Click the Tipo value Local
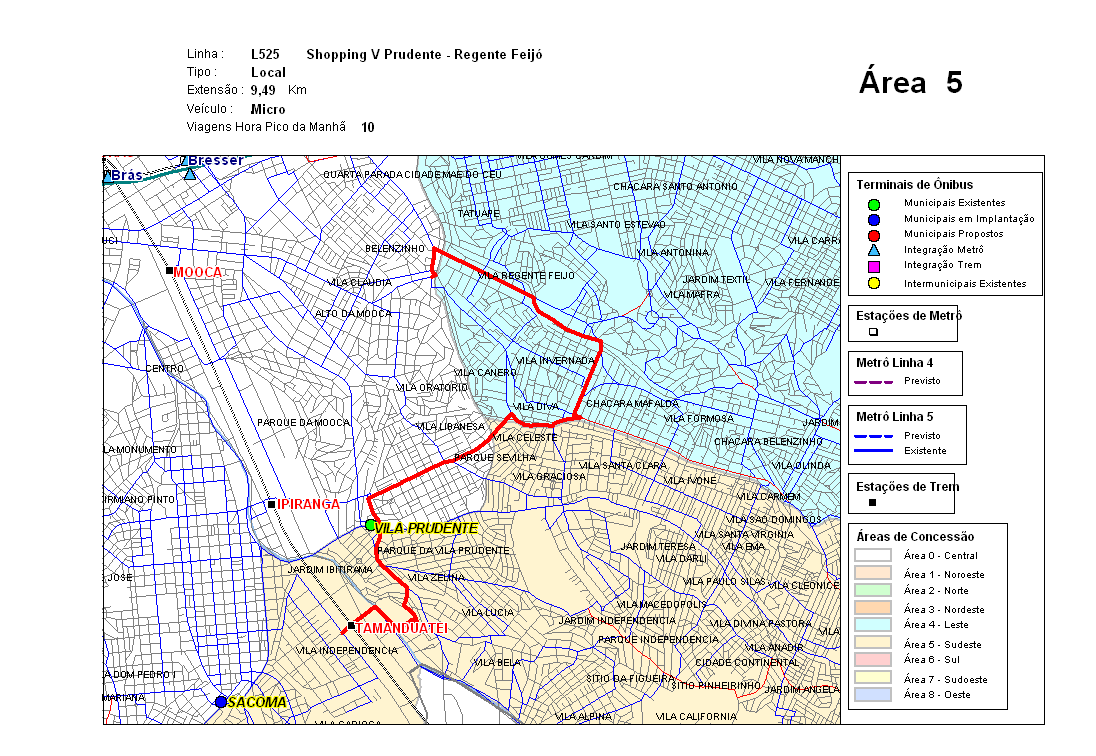Viewport: 1096px width, 756px height. tap(268, 73)
